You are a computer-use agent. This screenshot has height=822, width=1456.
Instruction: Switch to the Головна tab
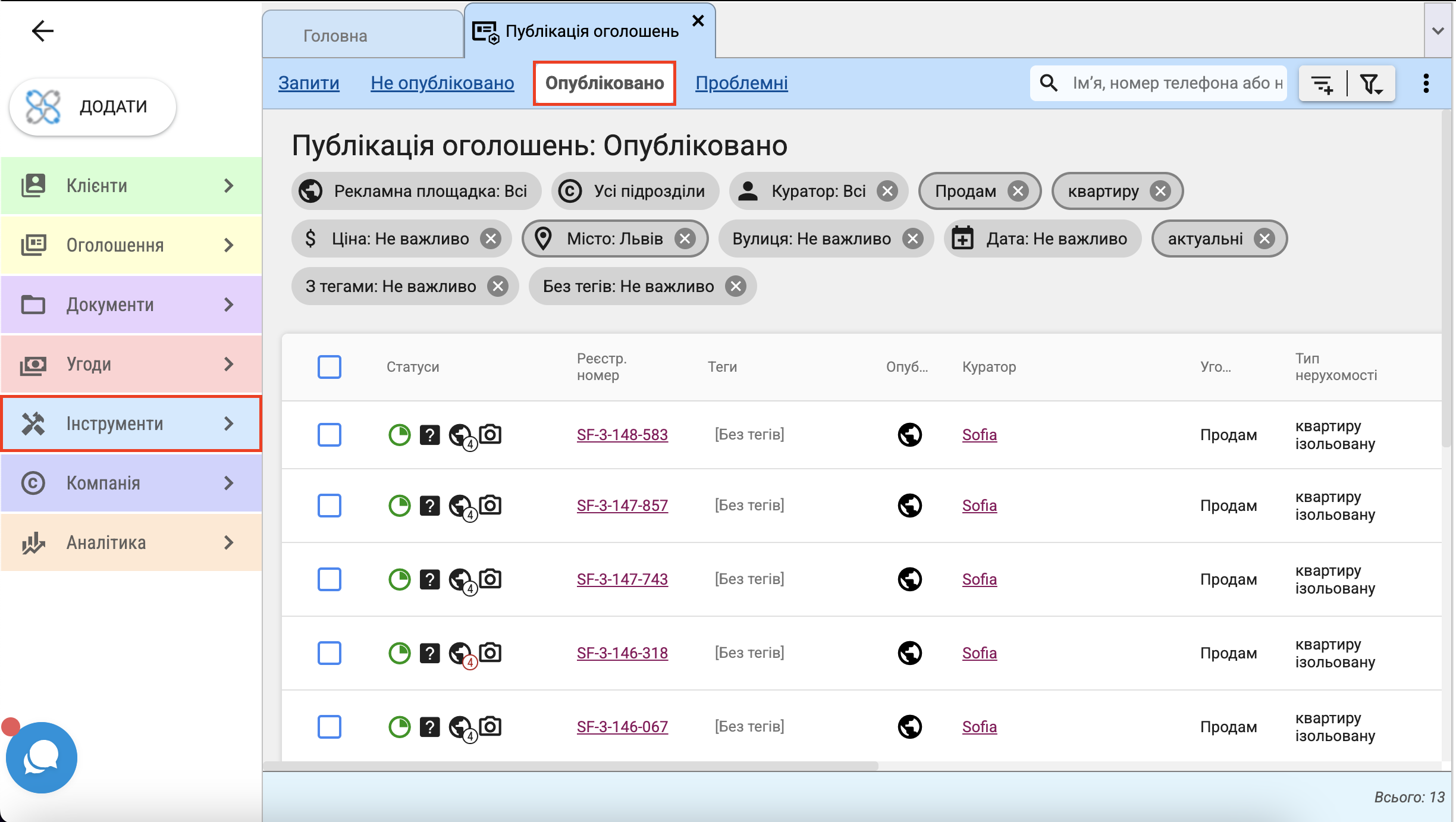coord(363,36)
